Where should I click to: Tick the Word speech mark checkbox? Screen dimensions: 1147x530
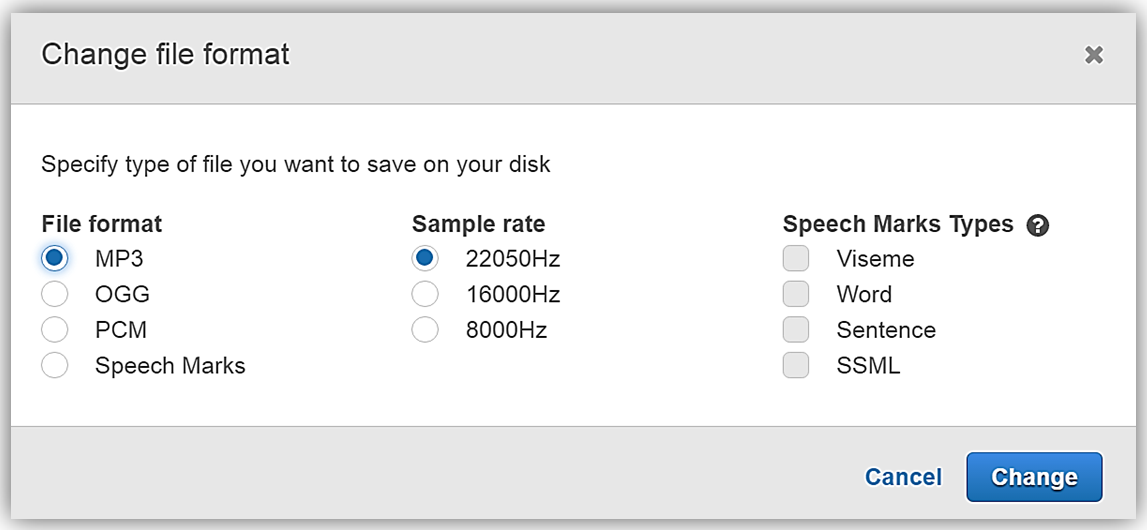pyautogui.click(x=796, y=294)
